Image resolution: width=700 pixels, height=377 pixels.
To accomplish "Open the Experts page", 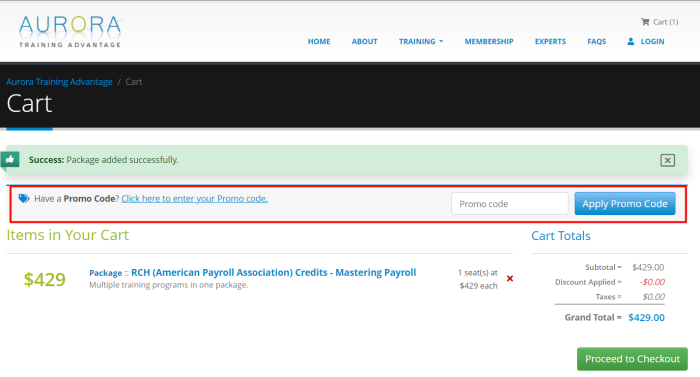I will click(550, 42).
